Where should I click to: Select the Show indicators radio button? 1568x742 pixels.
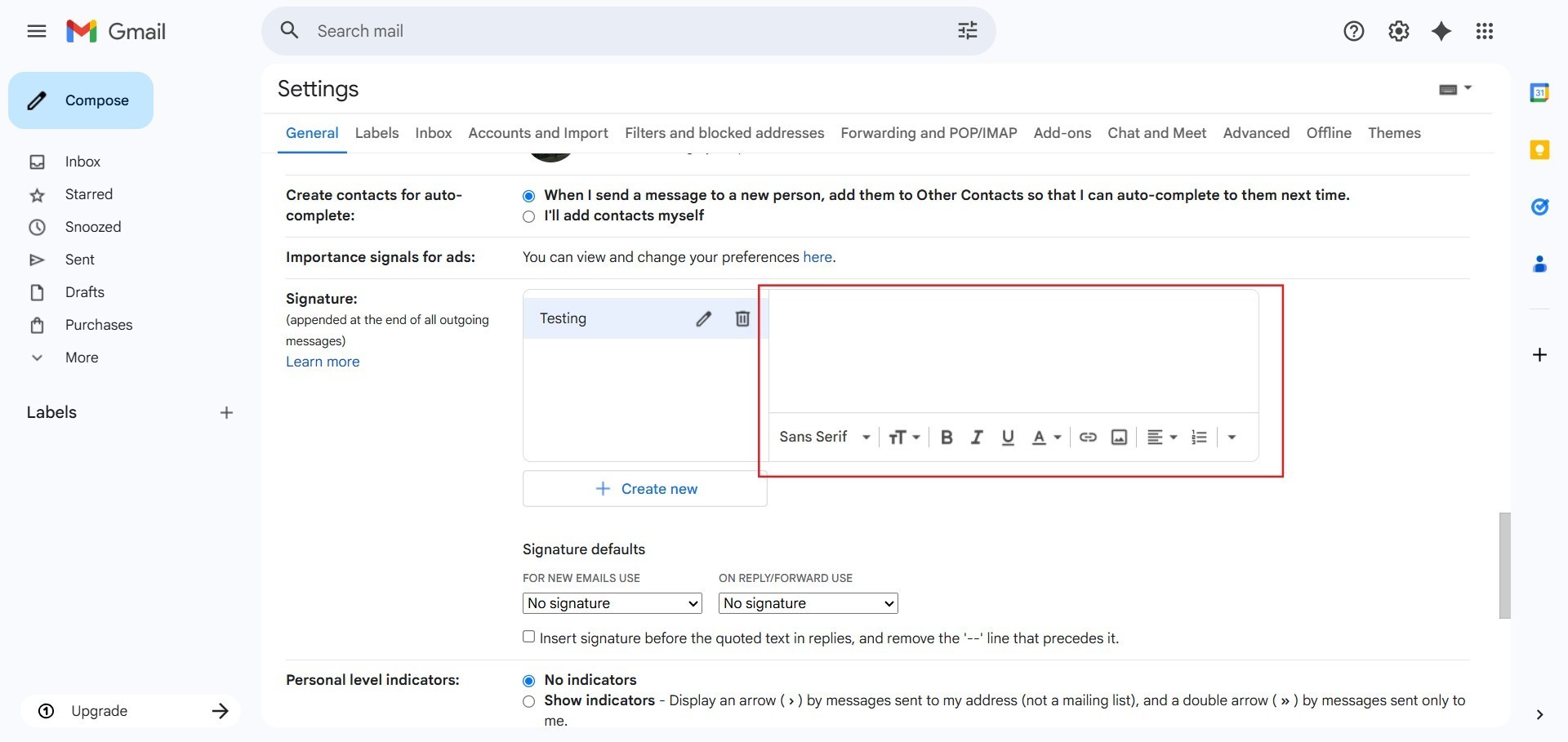(x=529, y=701)
